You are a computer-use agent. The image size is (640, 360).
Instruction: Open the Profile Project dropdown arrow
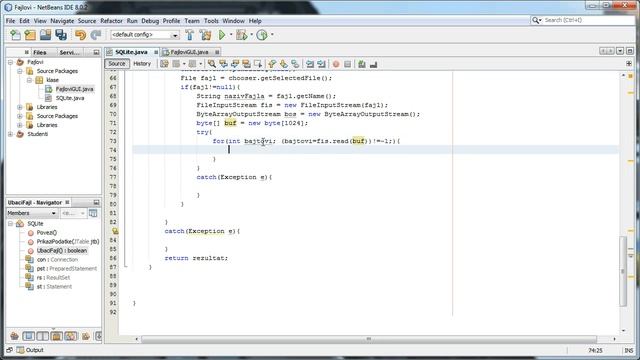pos(272,35)
